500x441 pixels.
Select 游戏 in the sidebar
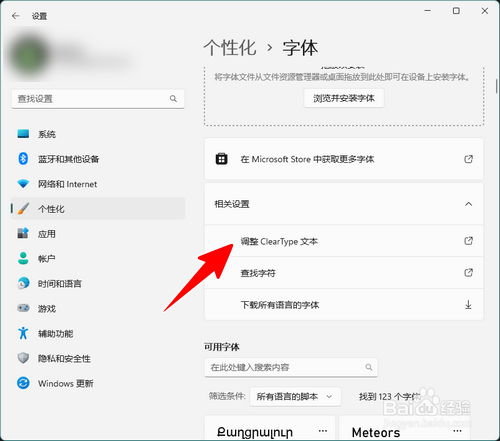pyautogui.click(x=98, y=308)
